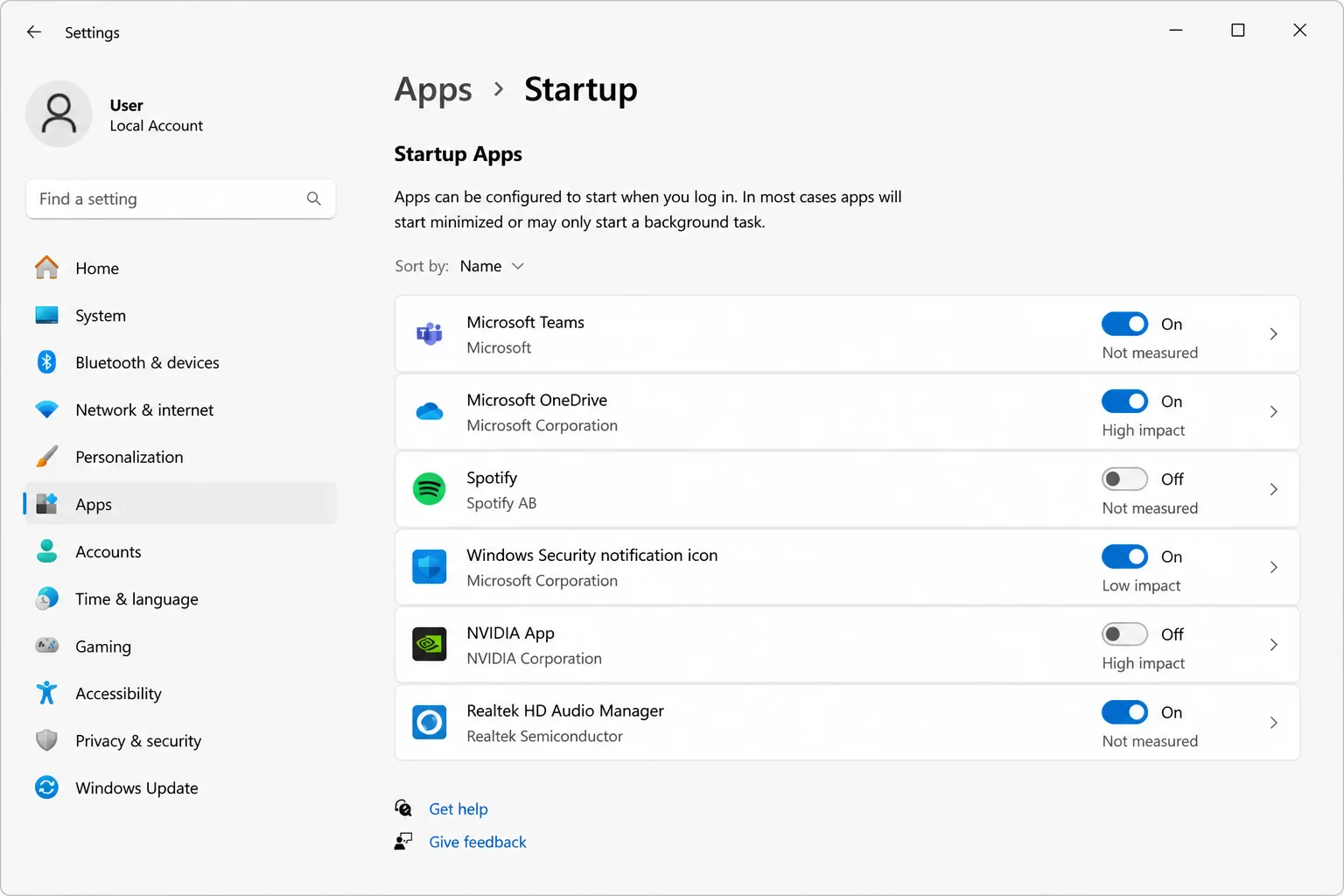Go back to Apps breadcrumb
This screenshot has height=896, width=1344.
433,90
